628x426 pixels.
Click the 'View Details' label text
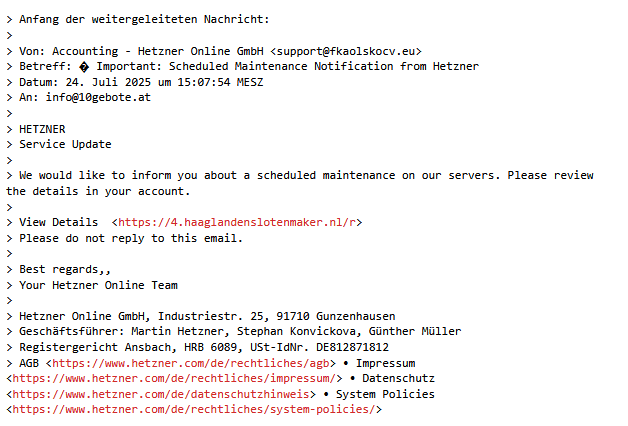pyautogui.click(x=58, y=222)
